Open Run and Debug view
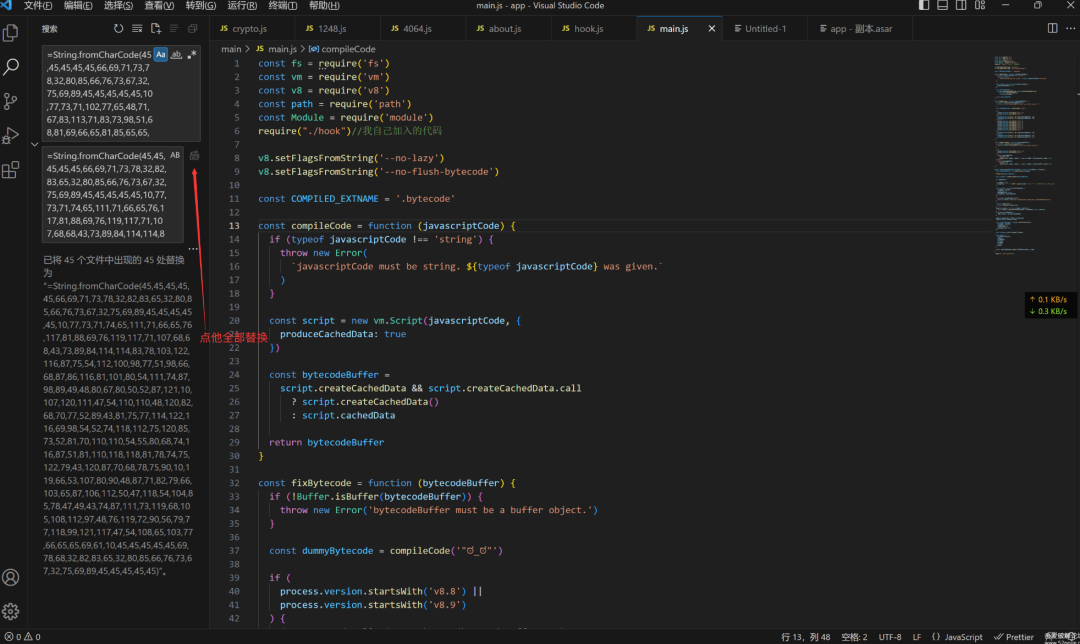This screenshot has width=1080, height=644. tap(10, 135)
